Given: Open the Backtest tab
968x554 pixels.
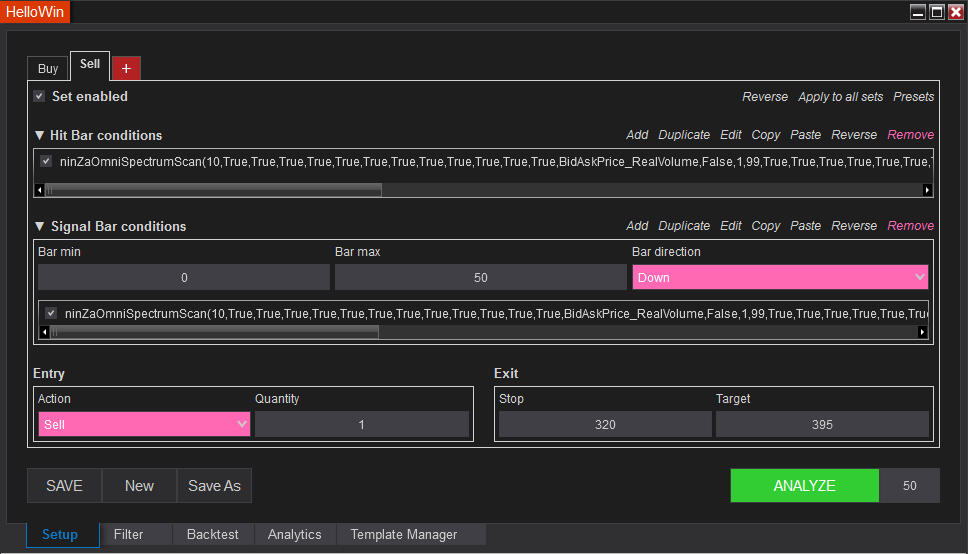Looking at the screenshot, I should point(213,534).
